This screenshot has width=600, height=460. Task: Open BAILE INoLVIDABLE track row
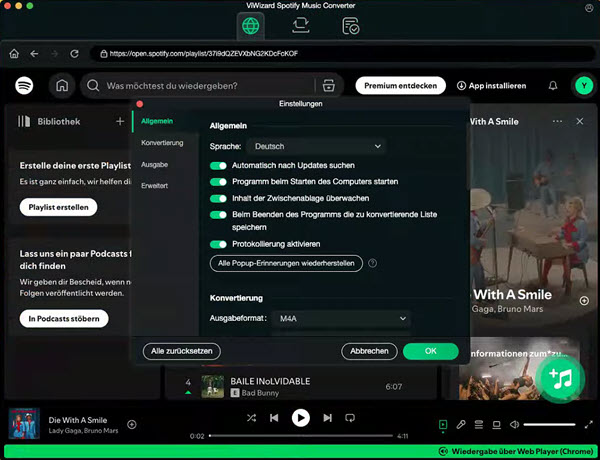pos(301,387)
